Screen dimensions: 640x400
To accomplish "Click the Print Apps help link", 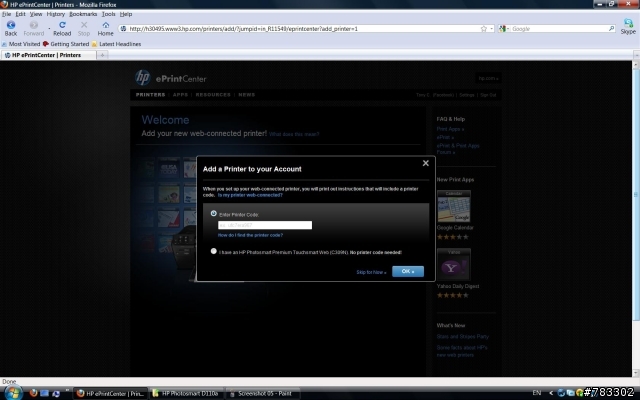I will (x=450, y=129).
